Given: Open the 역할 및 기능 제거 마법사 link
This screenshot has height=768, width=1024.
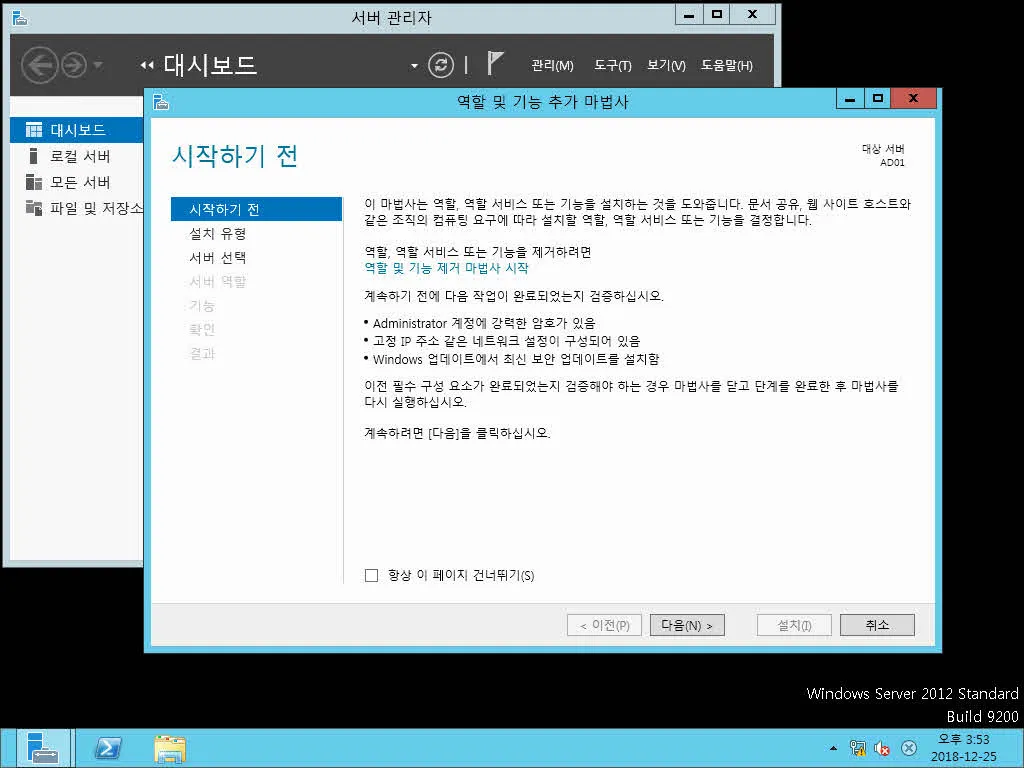Looking at the screenshot, I should [x=447, y=268].
